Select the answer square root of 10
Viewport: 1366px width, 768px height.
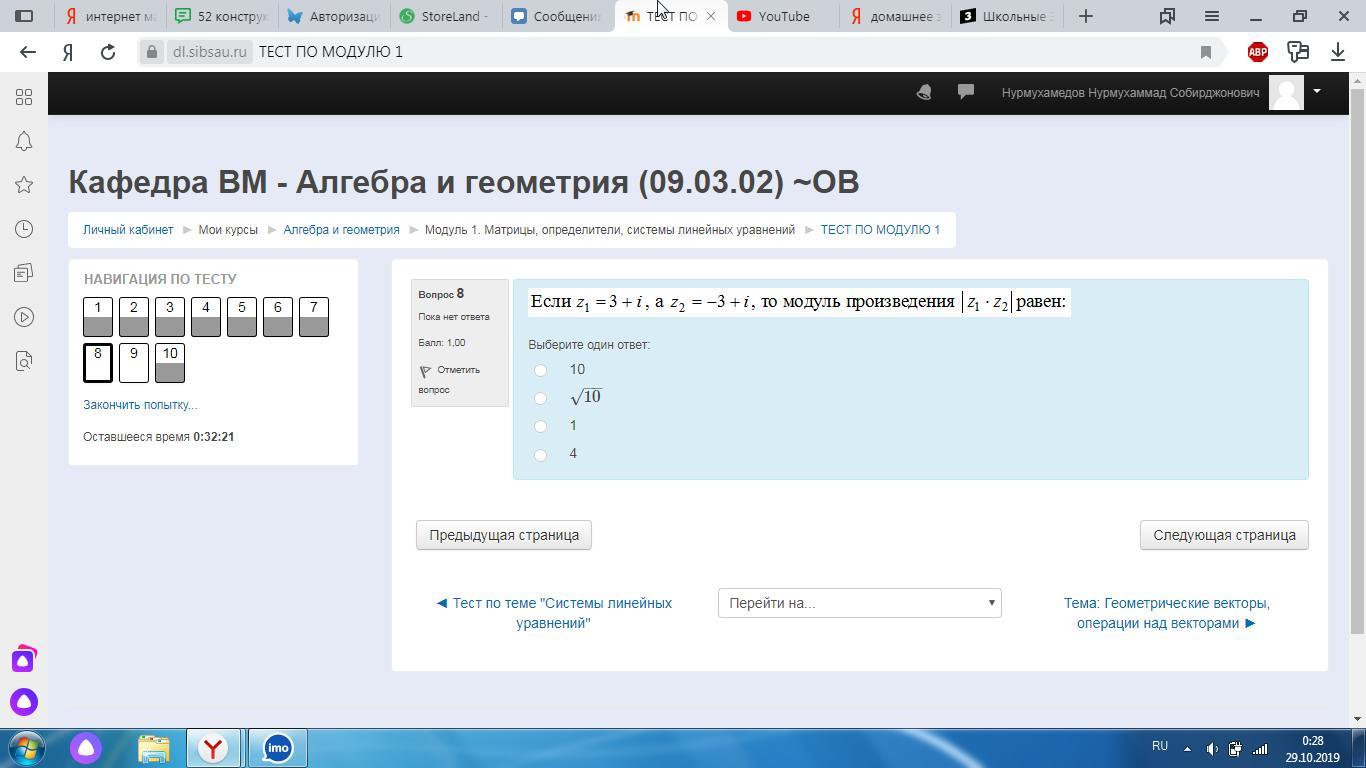pos(540,398)
